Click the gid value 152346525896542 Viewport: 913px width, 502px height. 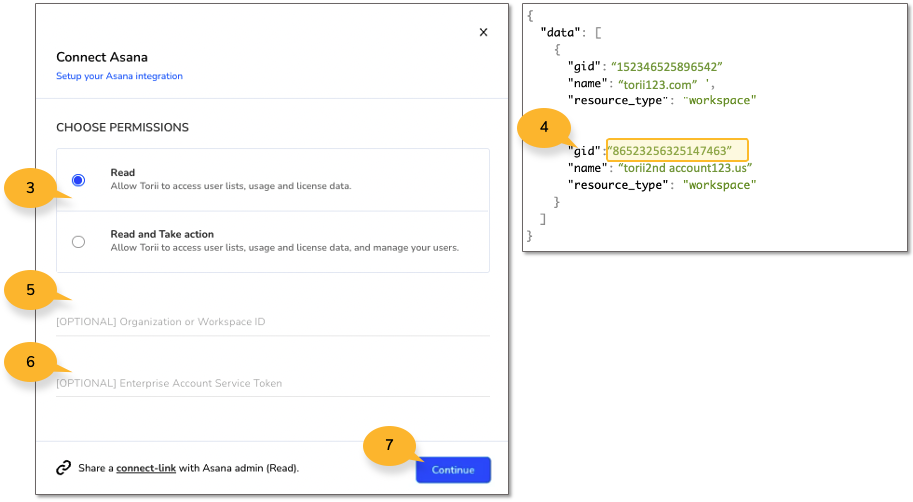(x=667, y=67)
